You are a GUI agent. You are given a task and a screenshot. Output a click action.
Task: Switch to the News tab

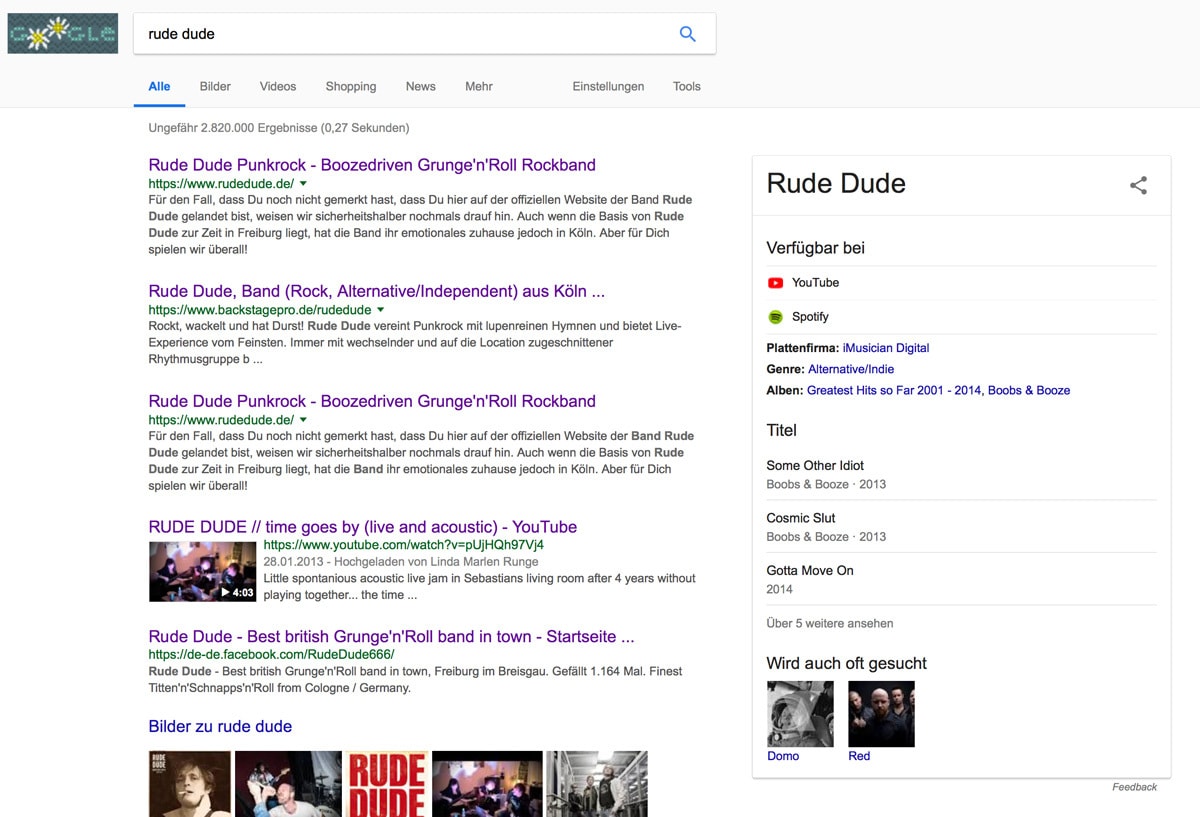pyautogui.click(x=420, y=86)
